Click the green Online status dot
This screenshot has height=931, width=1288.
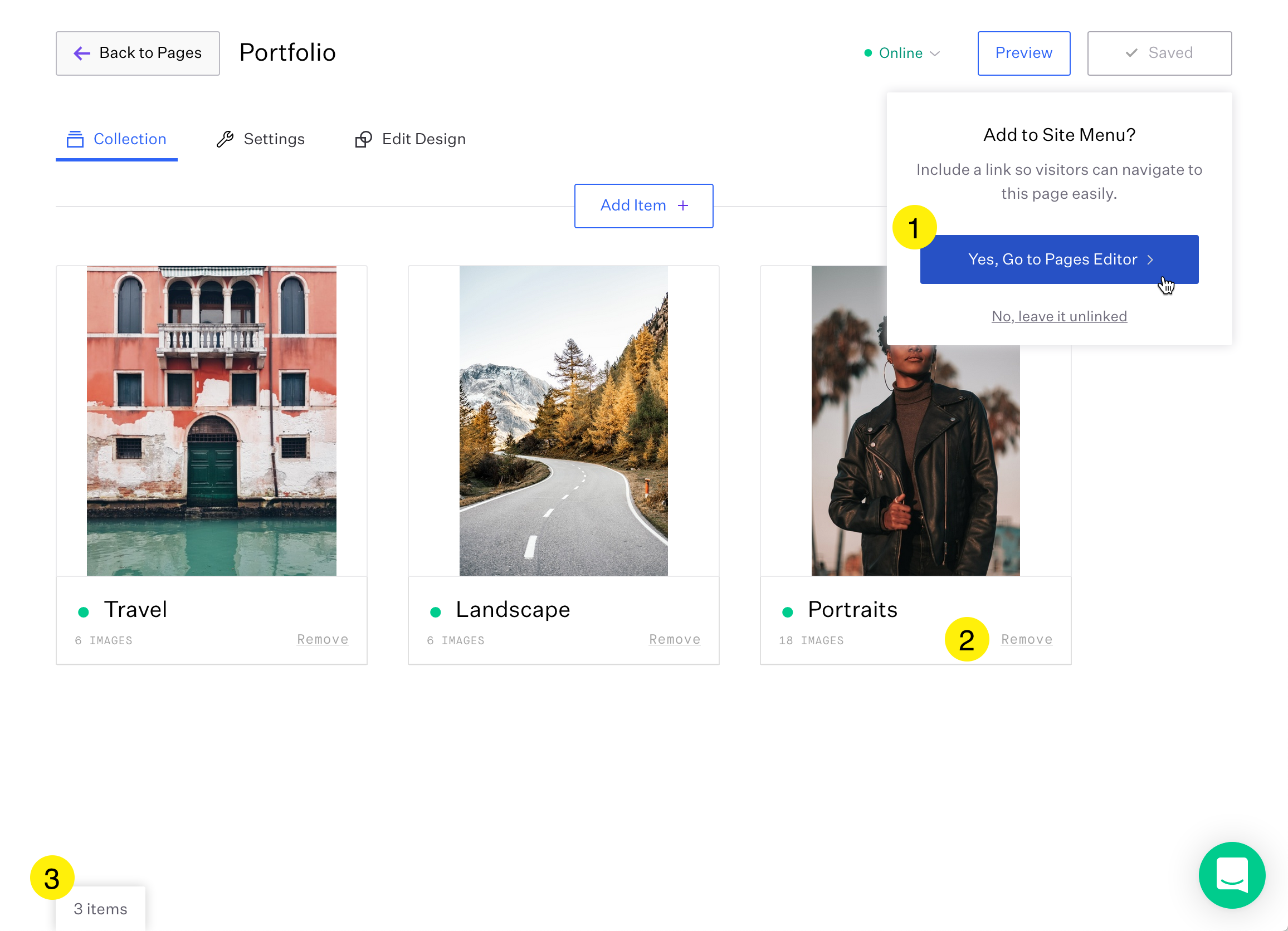click(868, 53)
